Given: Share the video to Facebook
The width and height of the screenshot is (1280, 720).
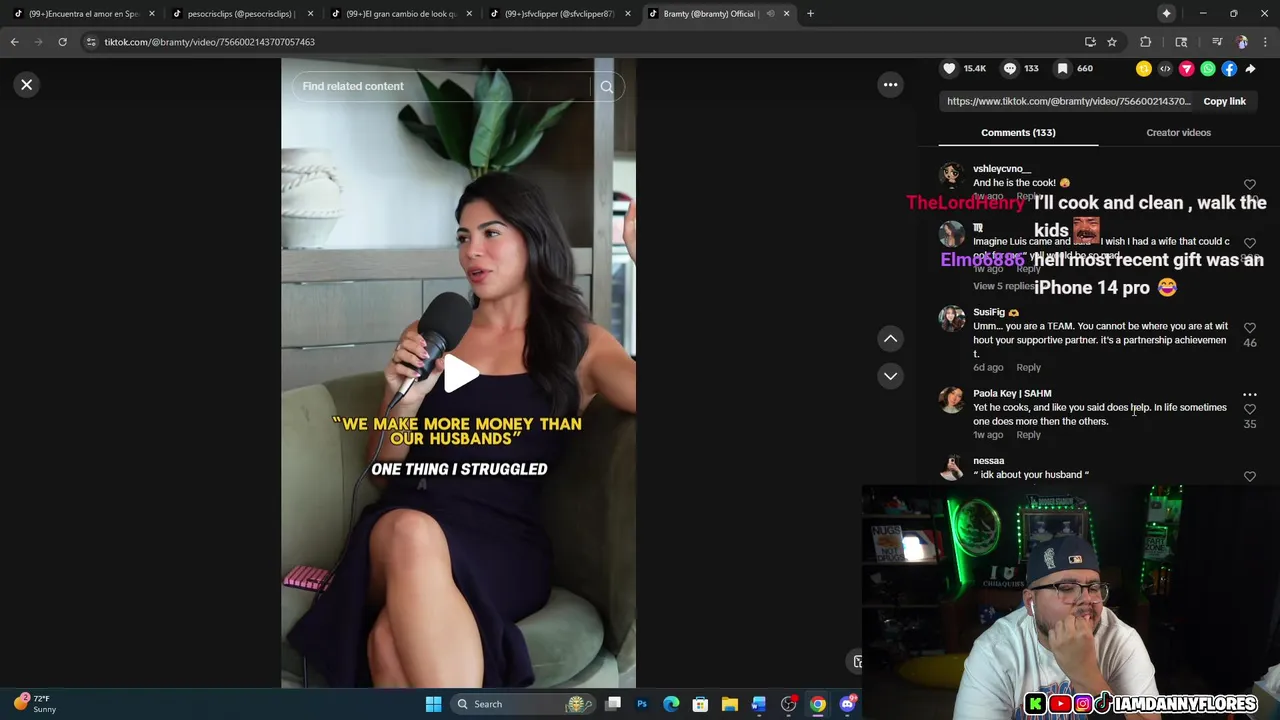Looking at the screenshot, I should [1229, 69].
